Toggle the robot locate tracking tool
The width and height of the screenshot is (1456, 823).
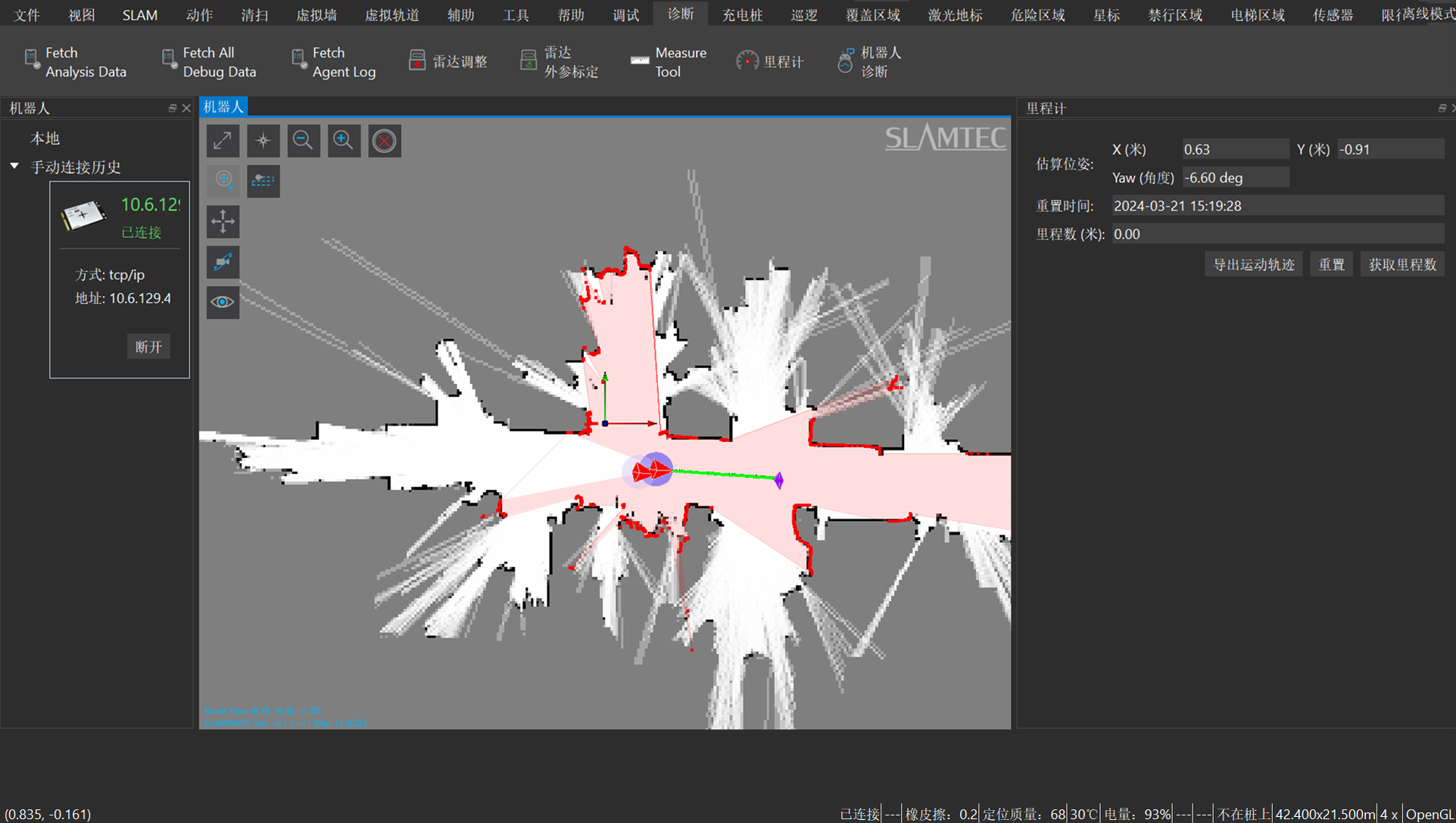click(x=223, y=181)
